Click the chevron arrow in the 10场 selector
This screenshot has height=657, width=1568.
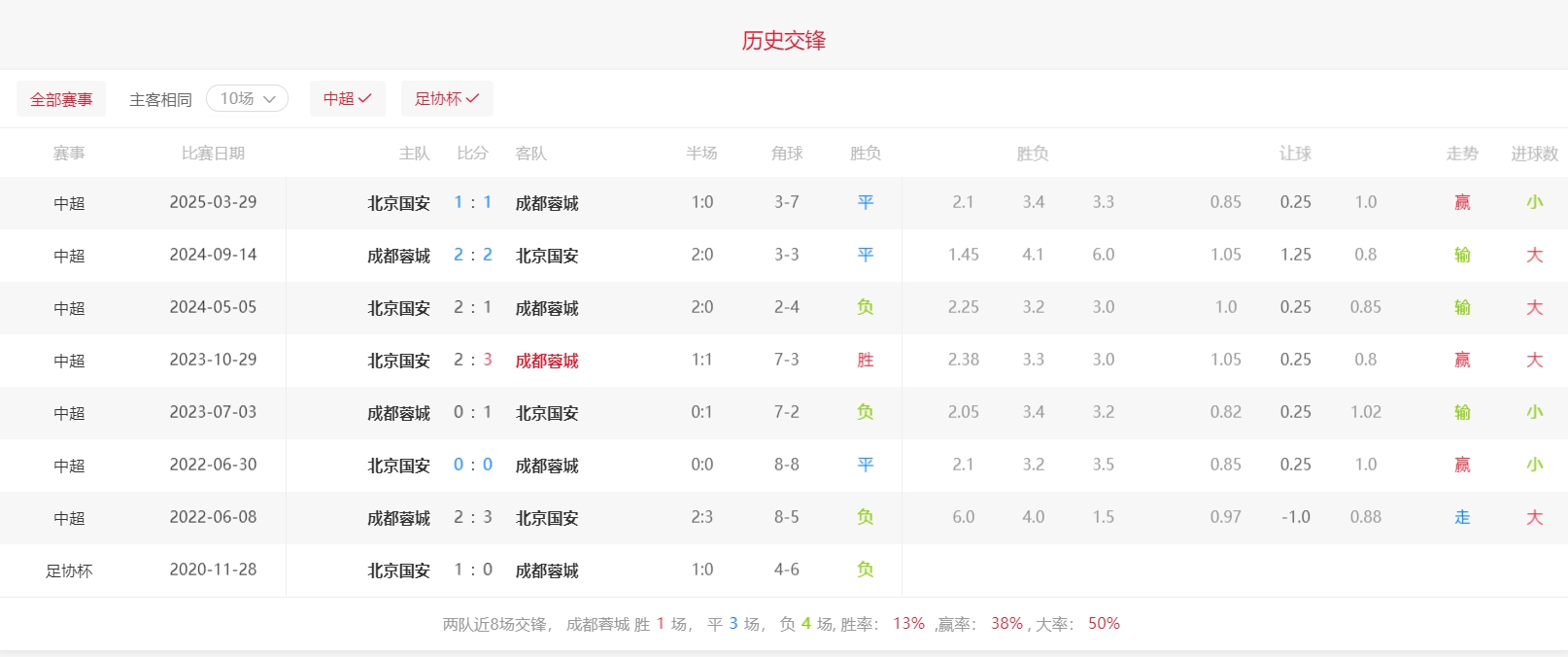pos(270,99)
